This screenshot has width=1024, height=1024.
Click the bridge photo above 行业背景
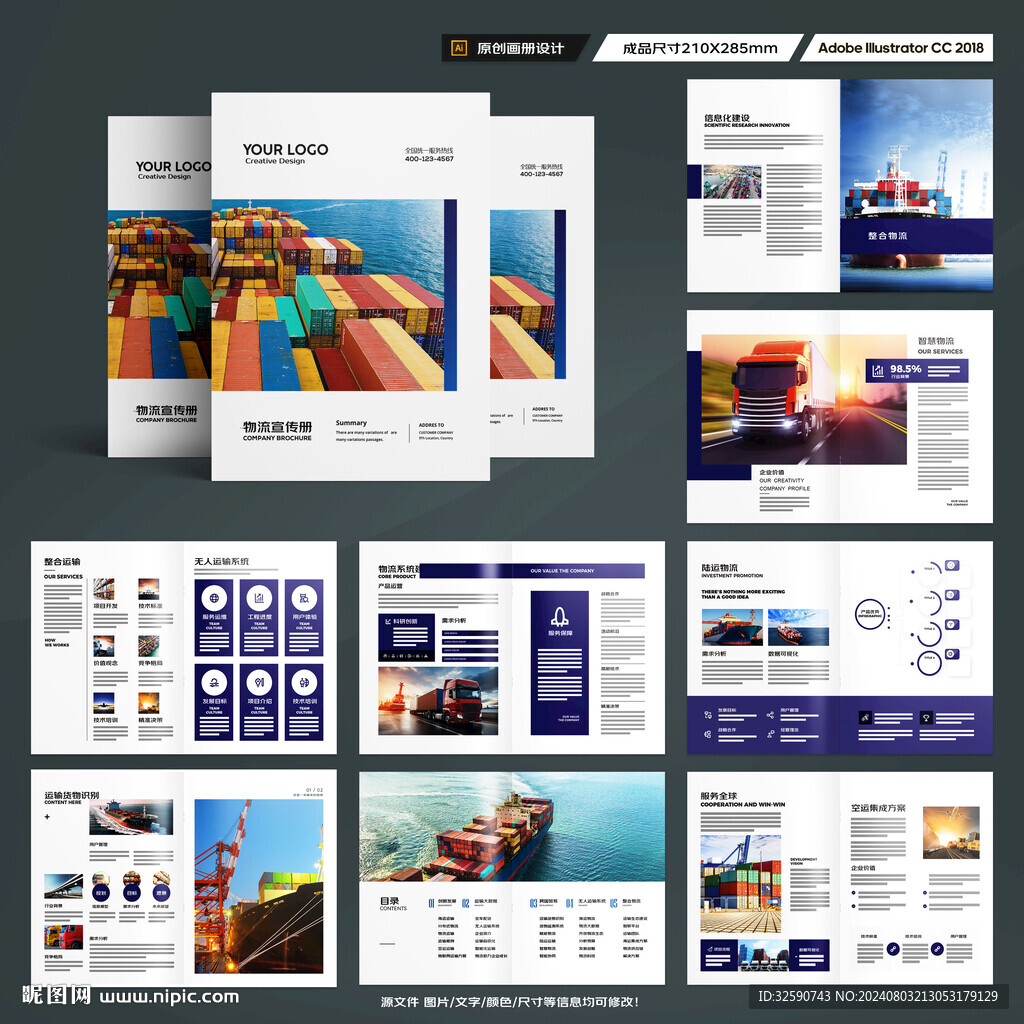tap(63, 887)
